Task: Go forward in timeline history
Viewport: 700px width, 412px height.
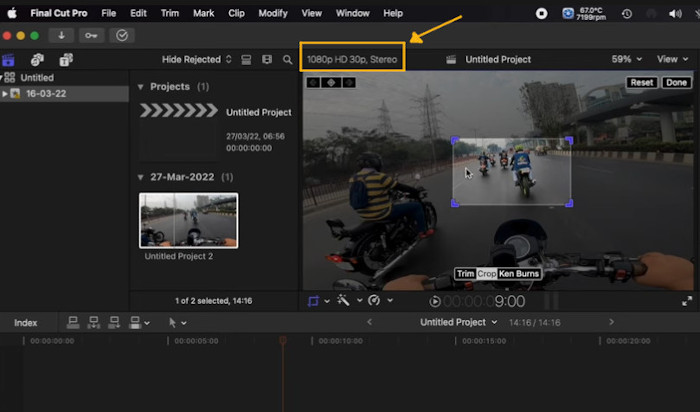Action: (611, 322)
